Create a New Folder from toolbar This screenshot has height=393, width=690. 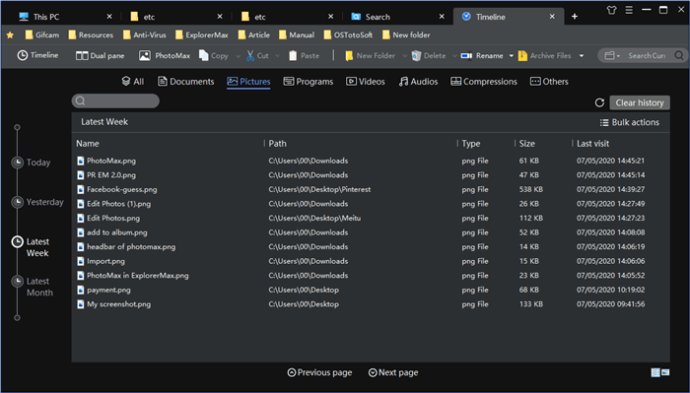click(370, 55)
